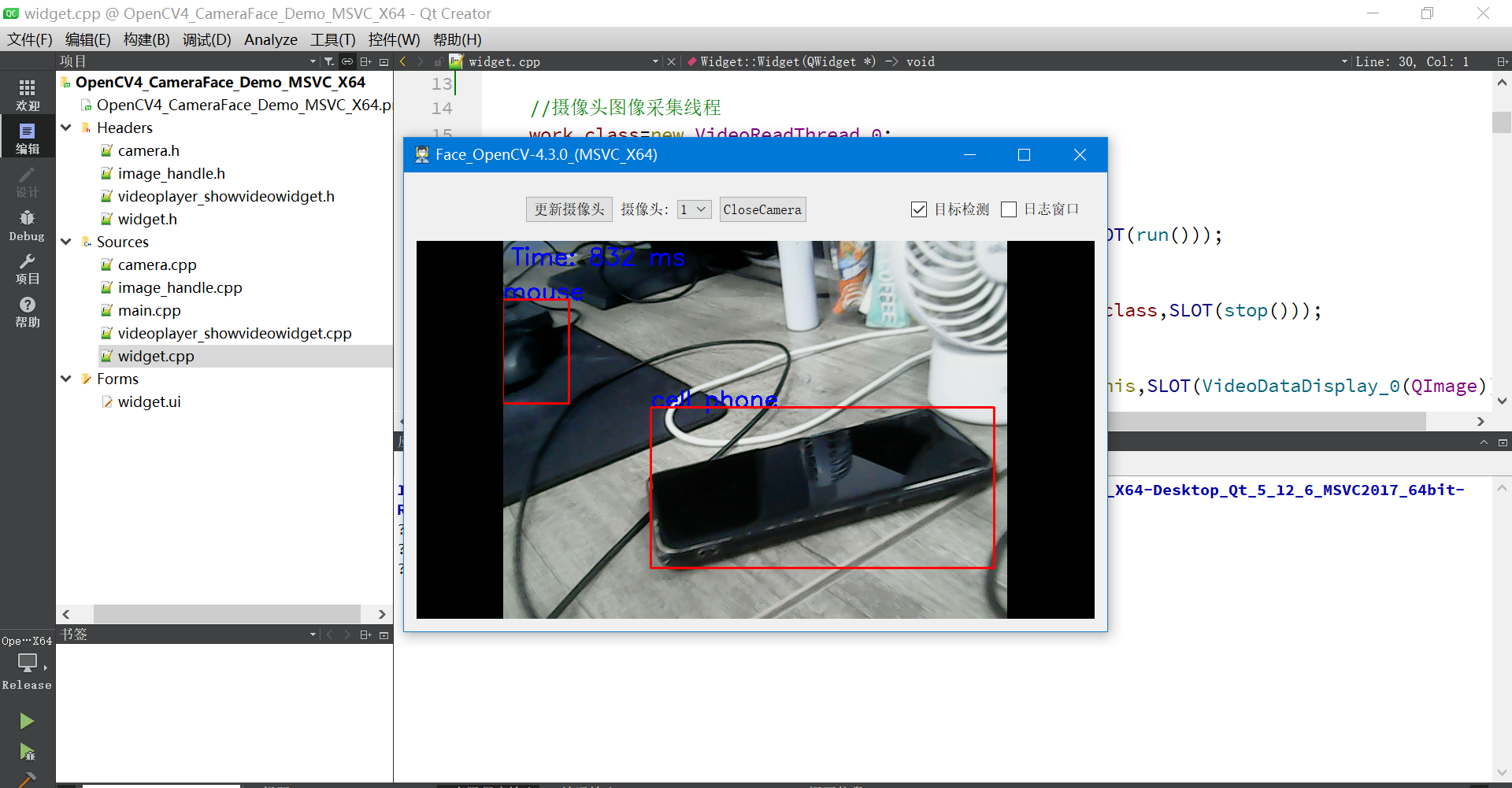
Task: Select widget.ui under Forms
Action: click(150, 401)
